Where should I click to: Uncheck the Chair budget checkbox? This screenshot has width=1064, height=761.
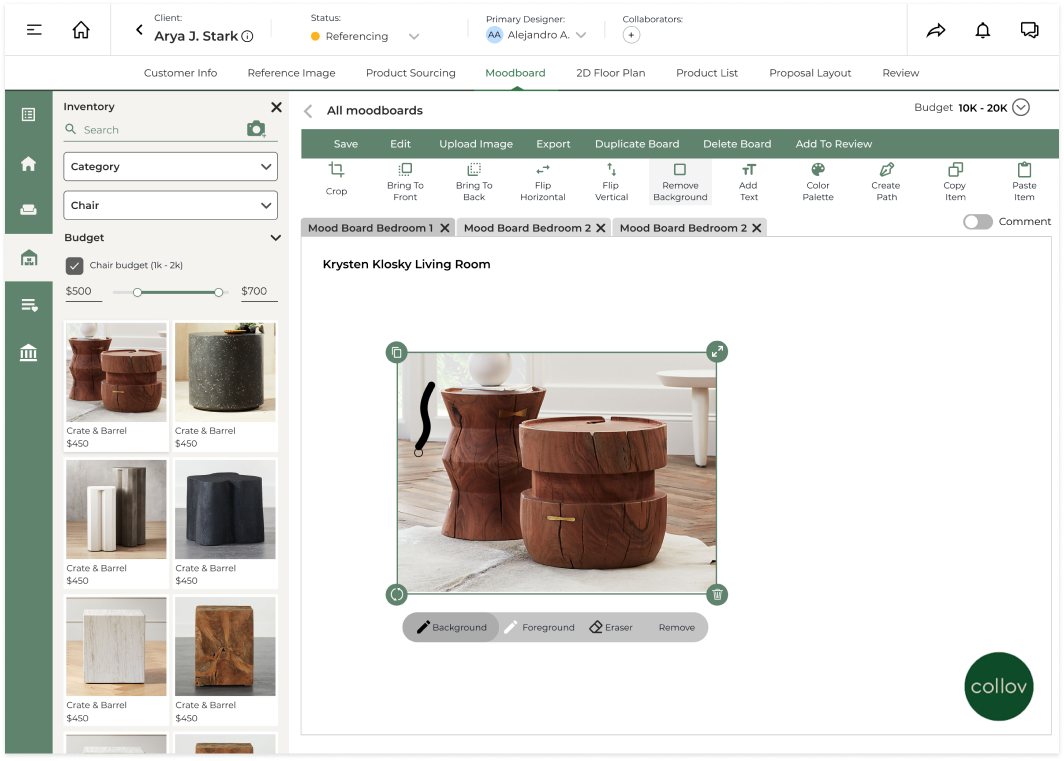pos(75,265)
